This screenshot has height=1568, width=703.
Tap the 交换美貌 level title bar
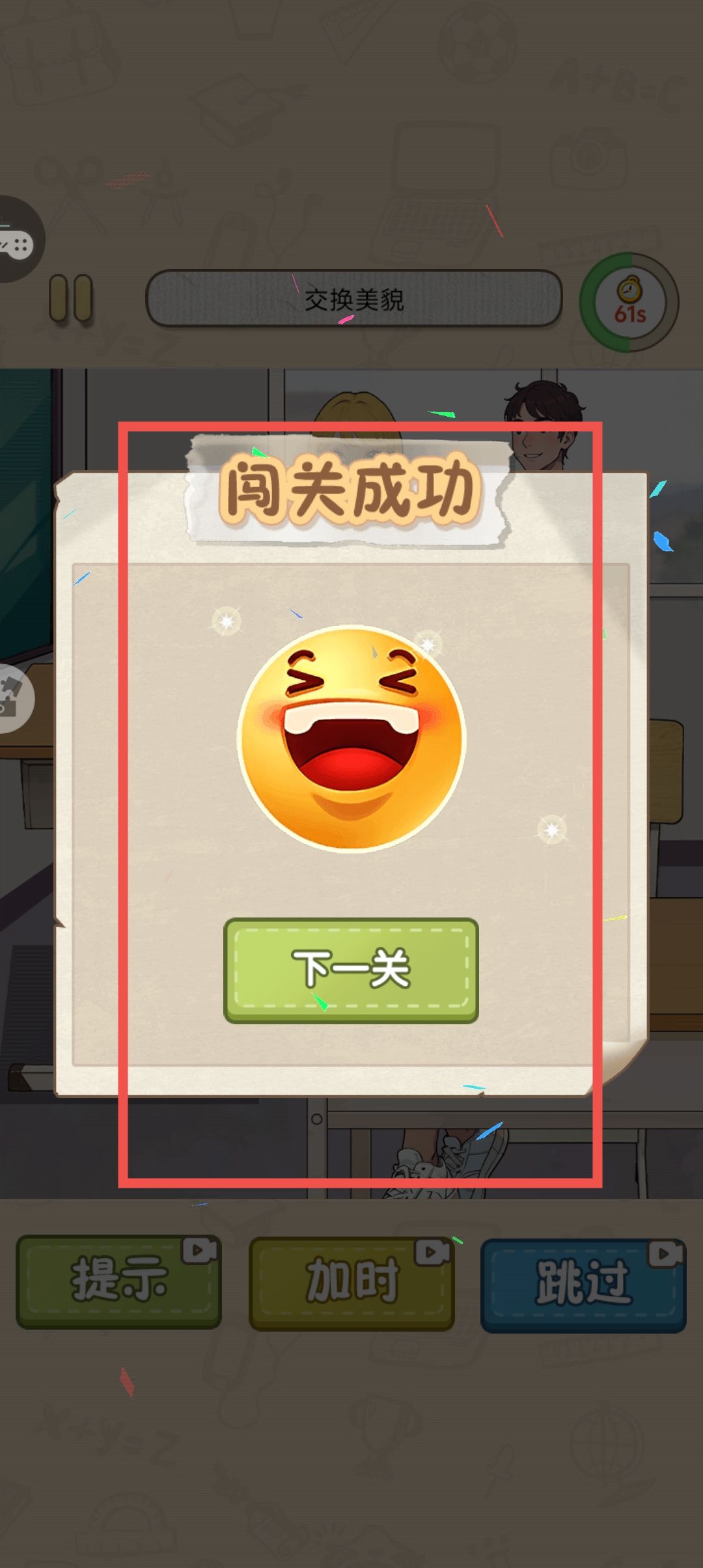[x=353, y=298]
